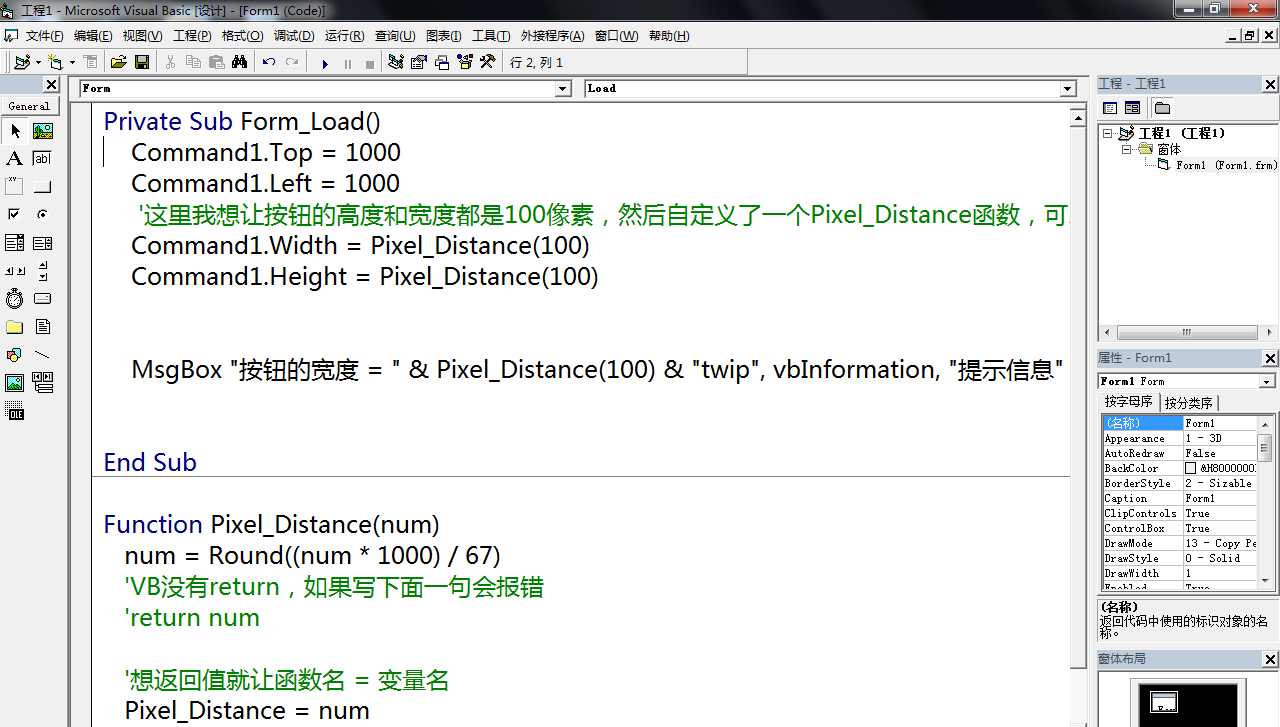Select the ComboBox control tool
1280x727 pixels.
pyautogui.click(x=15, y=243)
